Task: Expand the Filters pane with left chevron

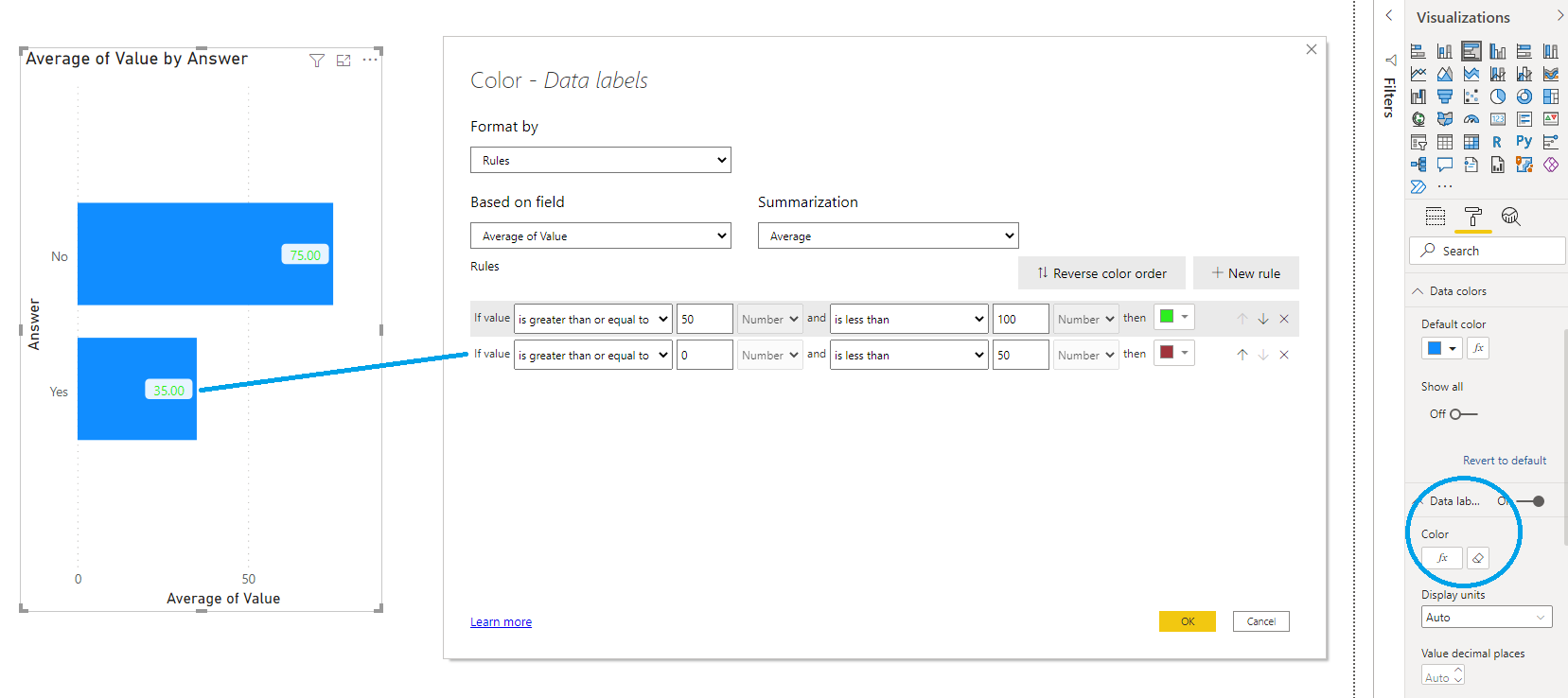Action: [x=1388, y=15]
